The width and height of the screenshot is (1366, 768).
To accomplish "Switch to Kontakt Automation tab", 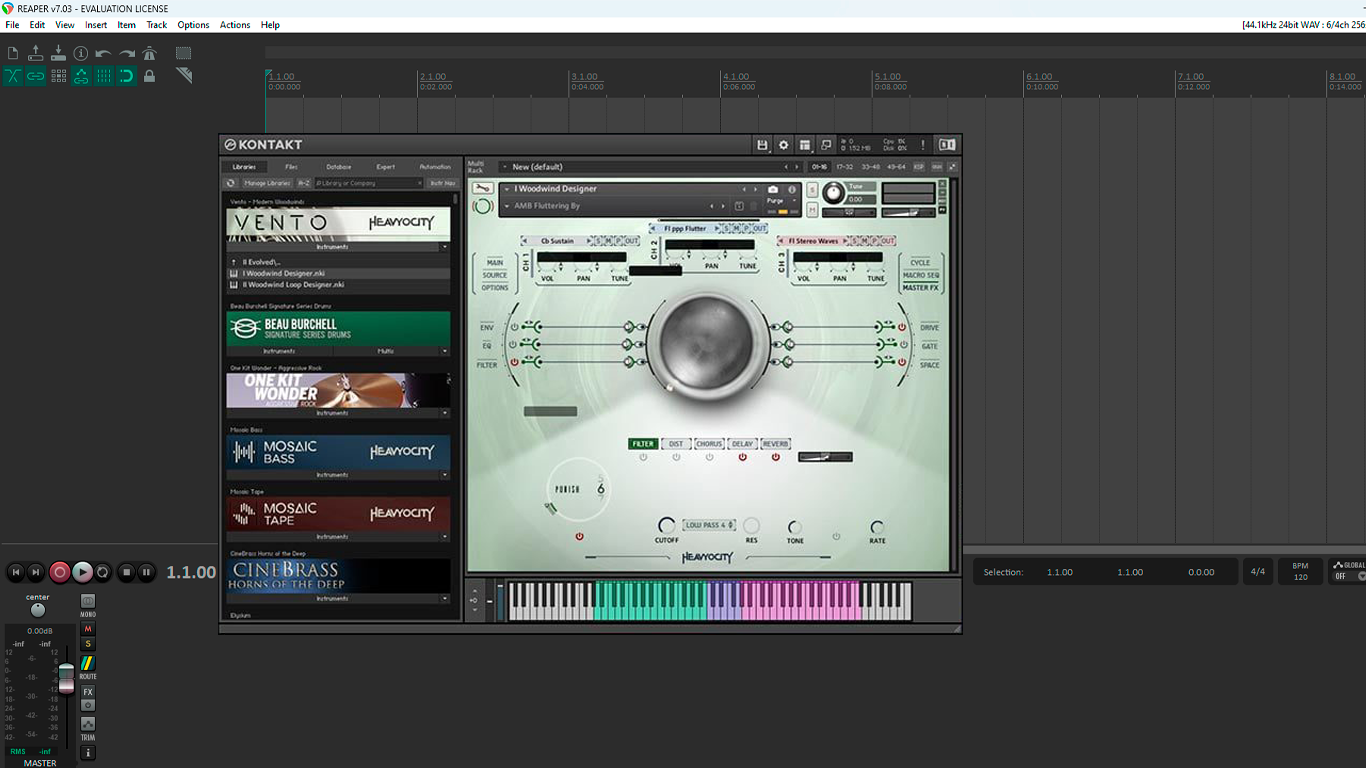I will tap(435, 167).
